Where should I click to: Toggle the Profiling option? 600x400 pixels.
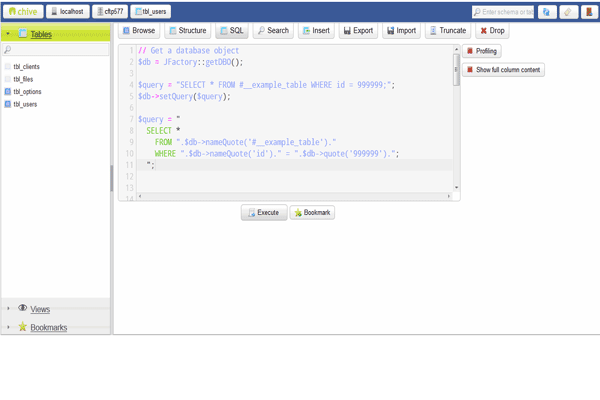(481, 51)
